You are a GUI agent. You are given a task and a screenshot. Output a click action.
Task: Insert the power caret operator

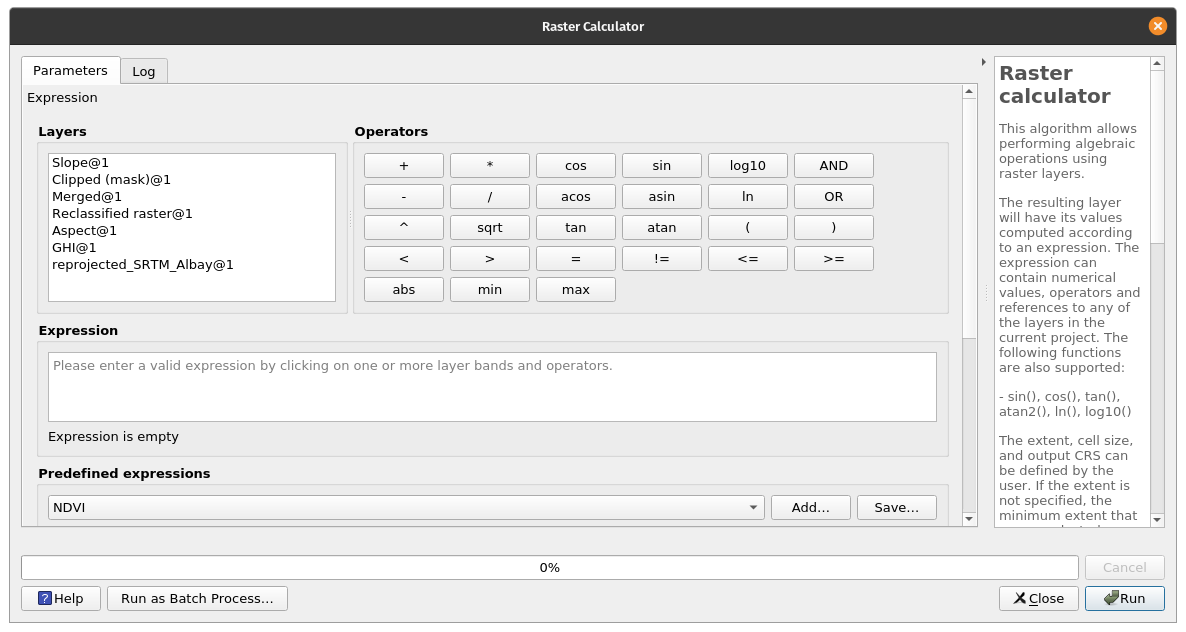[403, 227]
